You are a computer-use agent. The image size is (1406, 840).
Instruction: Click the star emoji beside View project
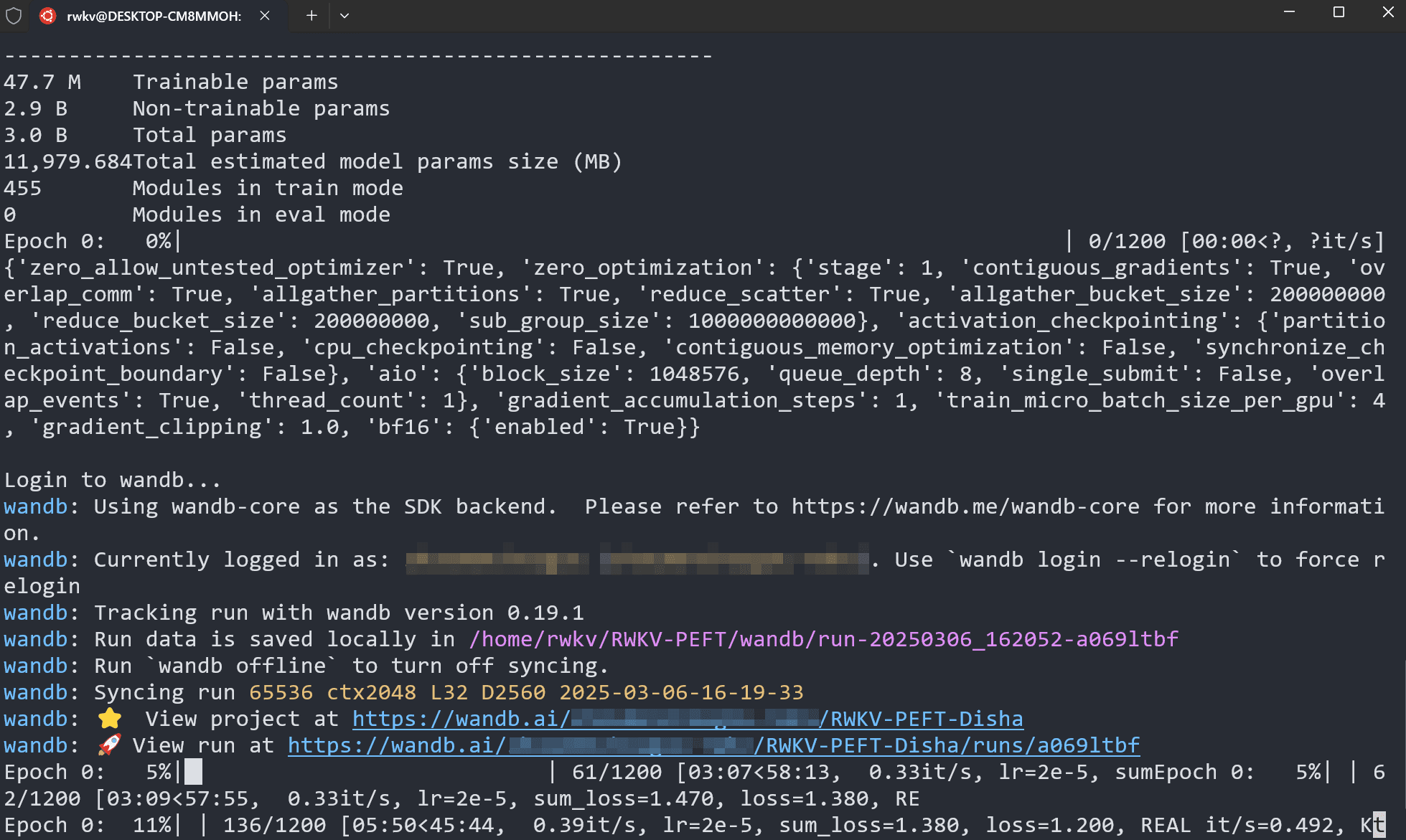click(x=110, y=718)
